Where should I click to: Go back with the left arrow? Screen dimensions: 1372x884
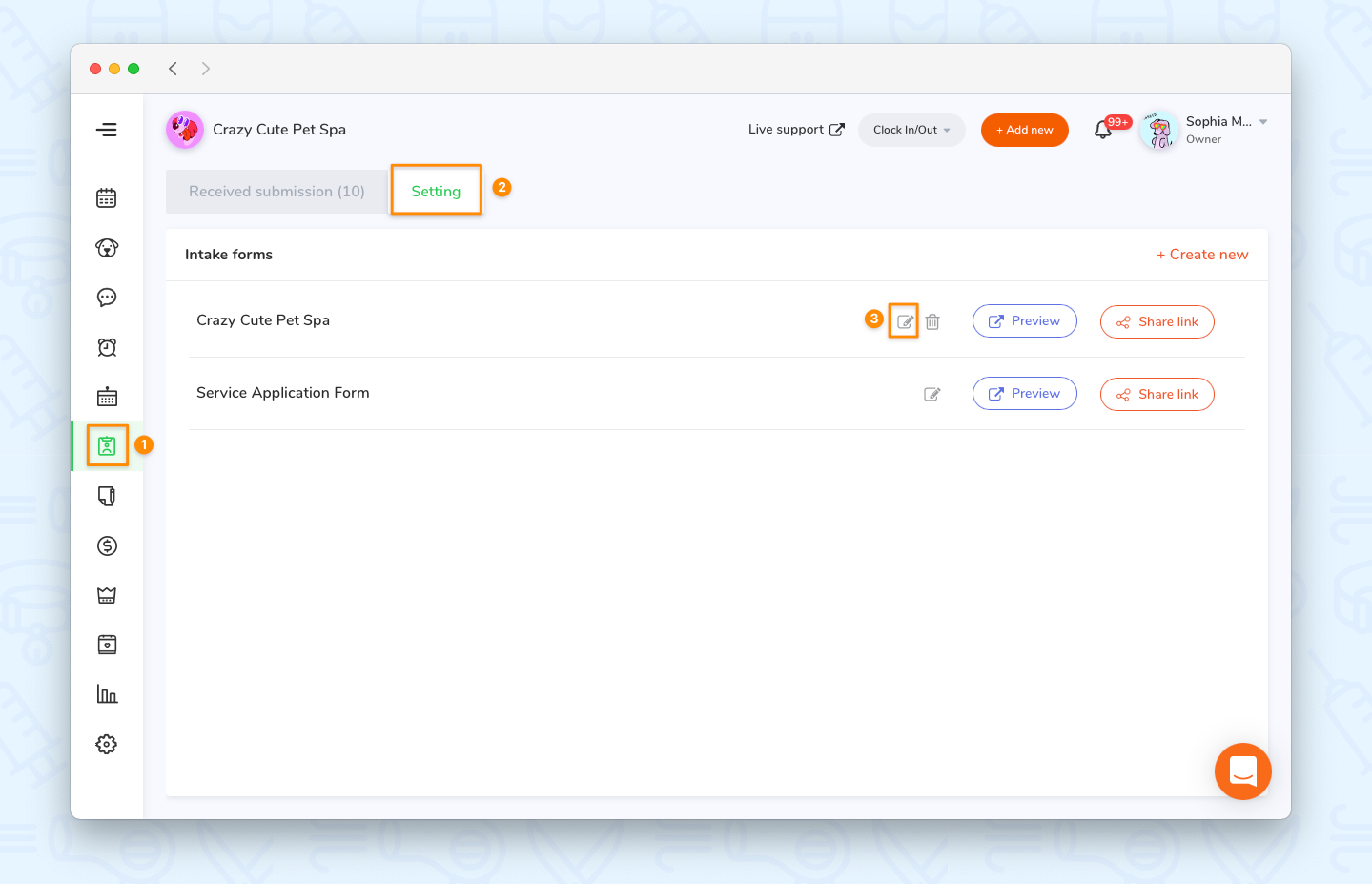point(173,69)
